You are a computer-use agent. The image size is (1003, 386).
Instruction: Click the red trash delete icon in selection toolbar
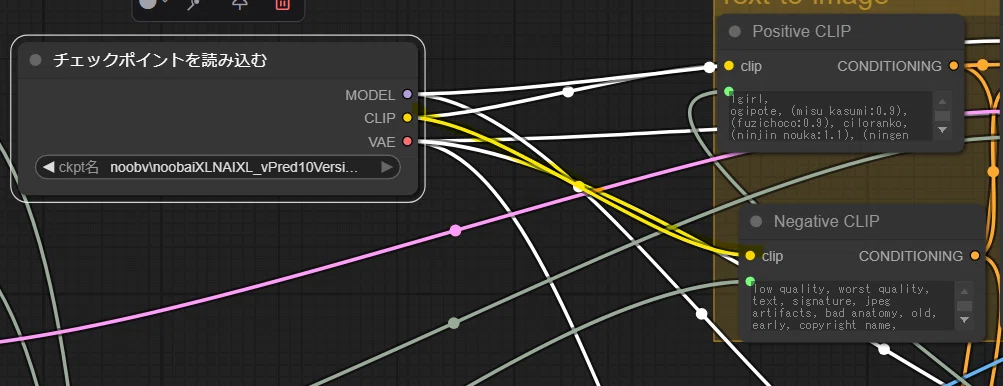[x=281, y=3]
